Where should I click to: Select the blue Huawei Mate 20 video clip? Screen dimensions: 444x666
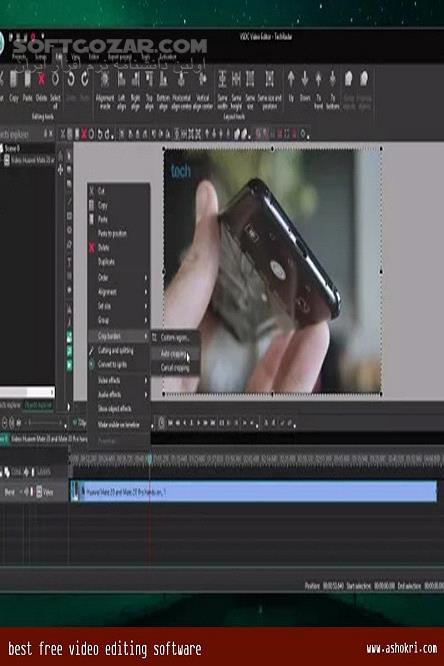coord(254,492)
